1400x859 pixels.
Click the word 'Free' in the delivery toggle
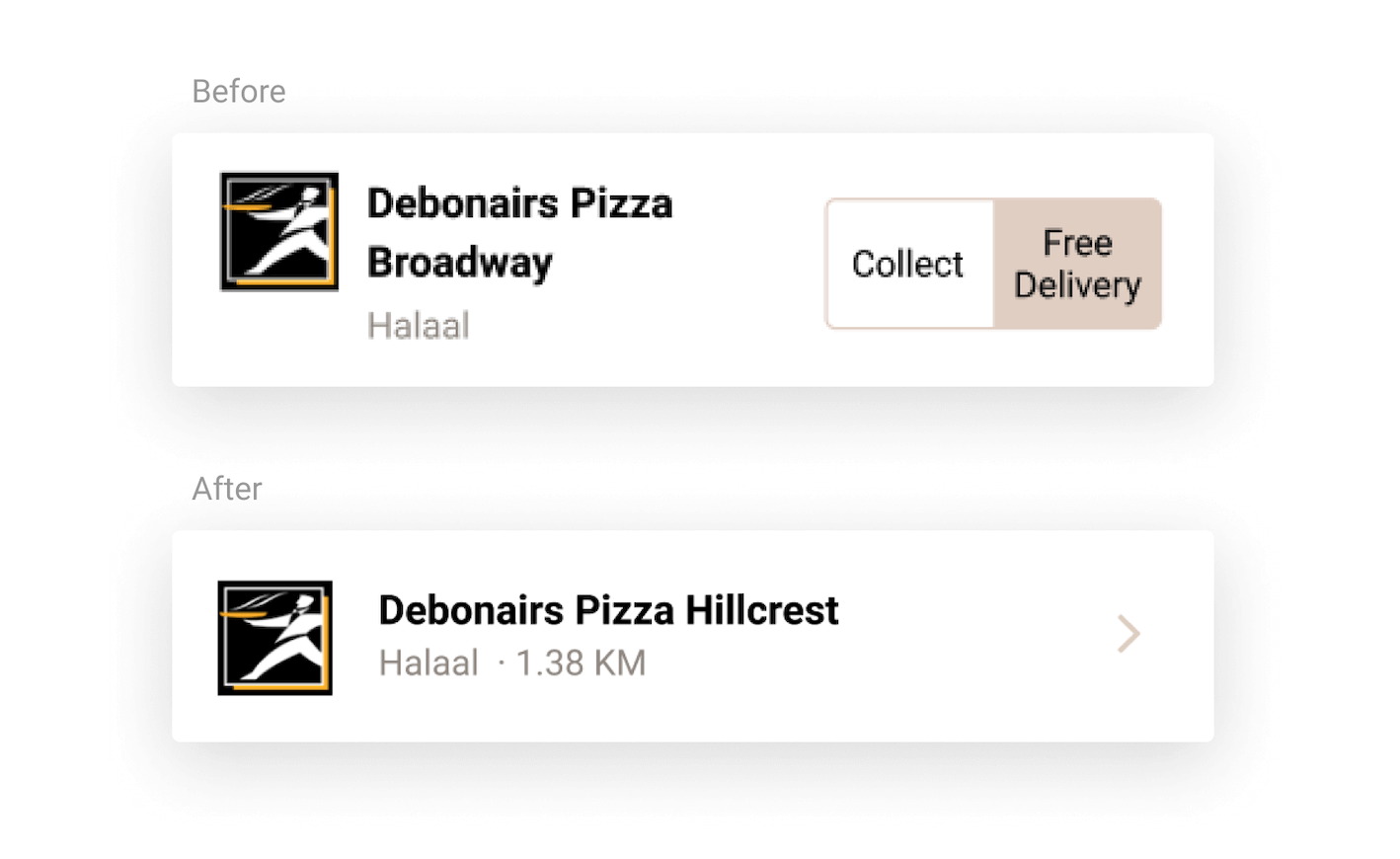click(x=1077, y=243)
